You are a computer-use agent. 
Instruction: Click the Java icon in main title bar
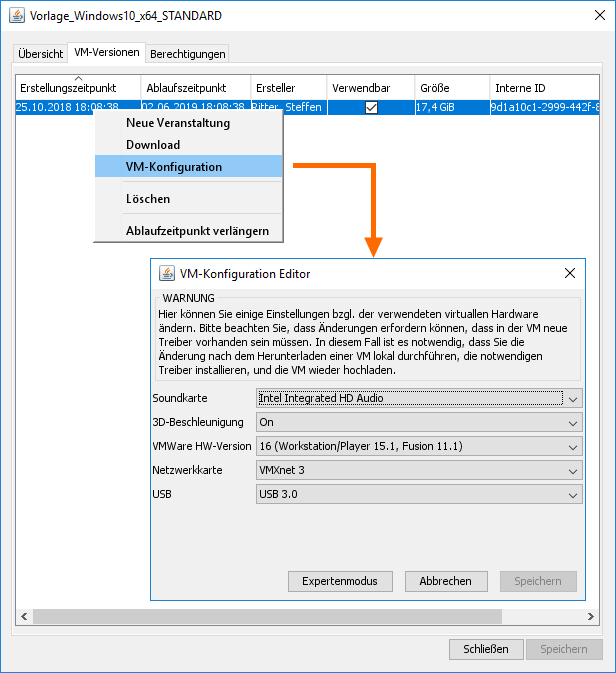[x=16, y=16]
